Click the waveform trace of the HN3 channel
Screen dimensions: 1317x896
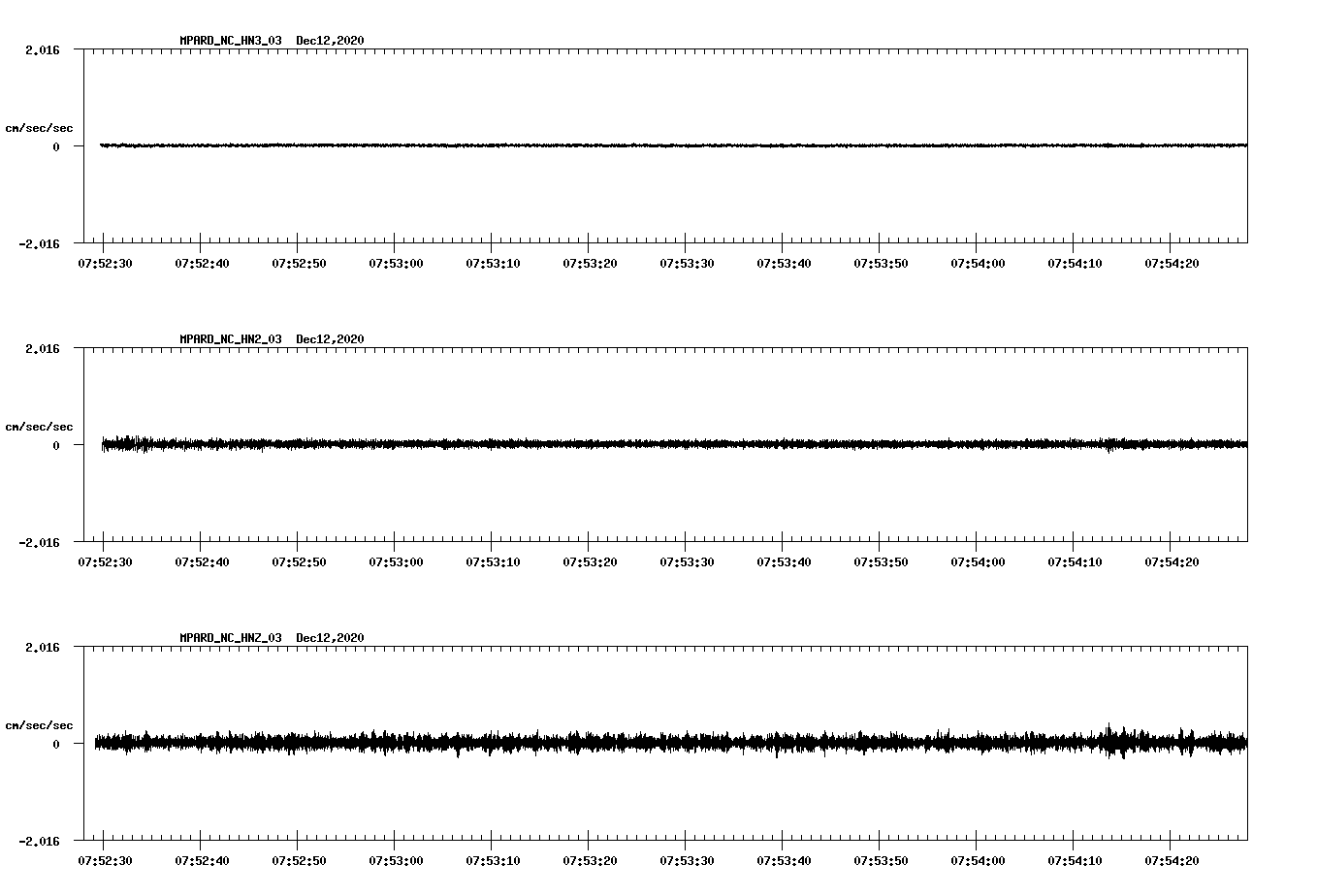click(582, 145)
